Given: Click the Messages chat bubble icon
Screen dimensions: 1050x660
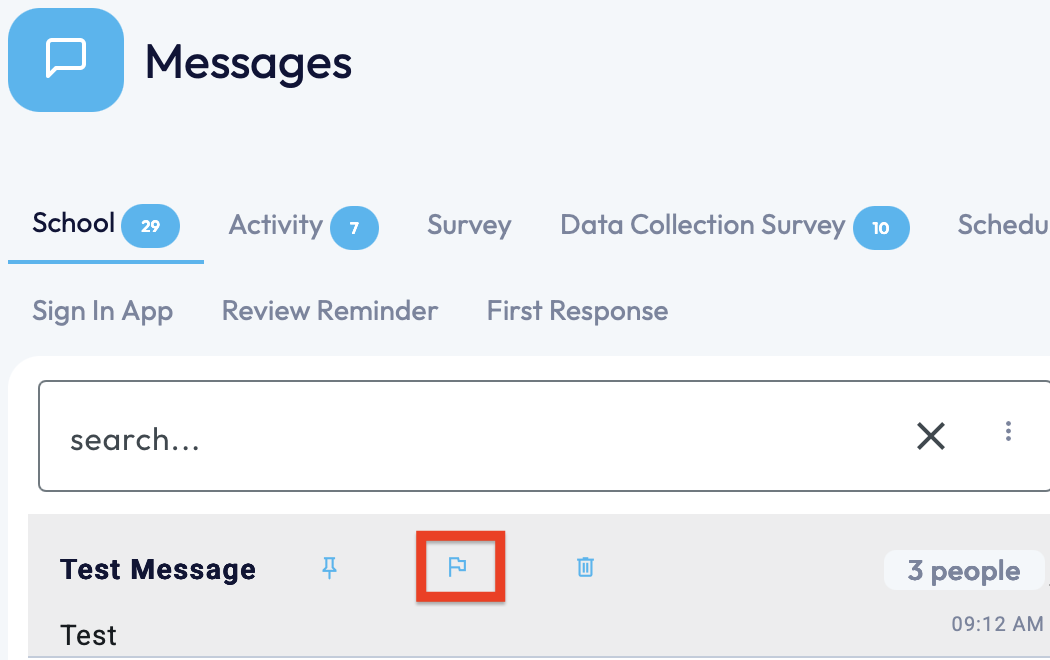Looking at the screenshot, I should 66,60.
